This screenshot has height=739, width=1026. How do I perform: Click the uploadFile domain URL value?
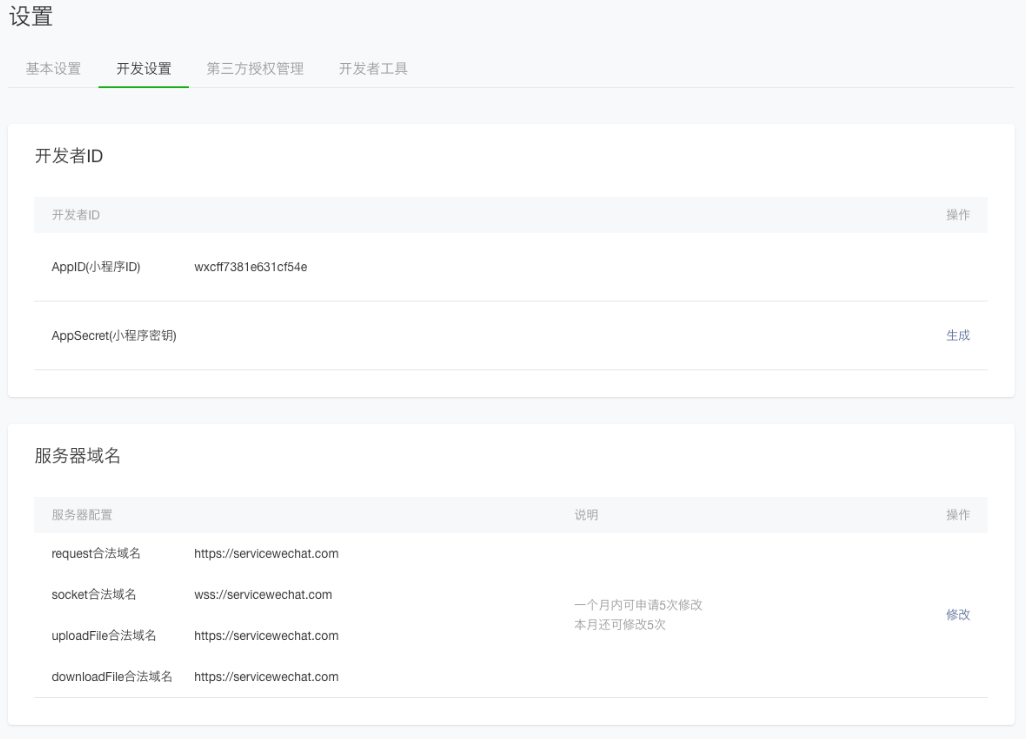coord(266,636)
